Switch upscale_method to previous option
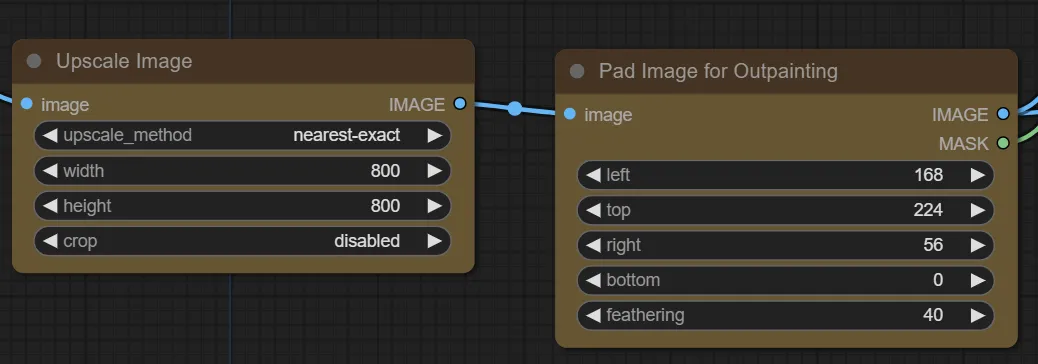The height and width of the screenshot is (364, 1038). click(50, 136)
